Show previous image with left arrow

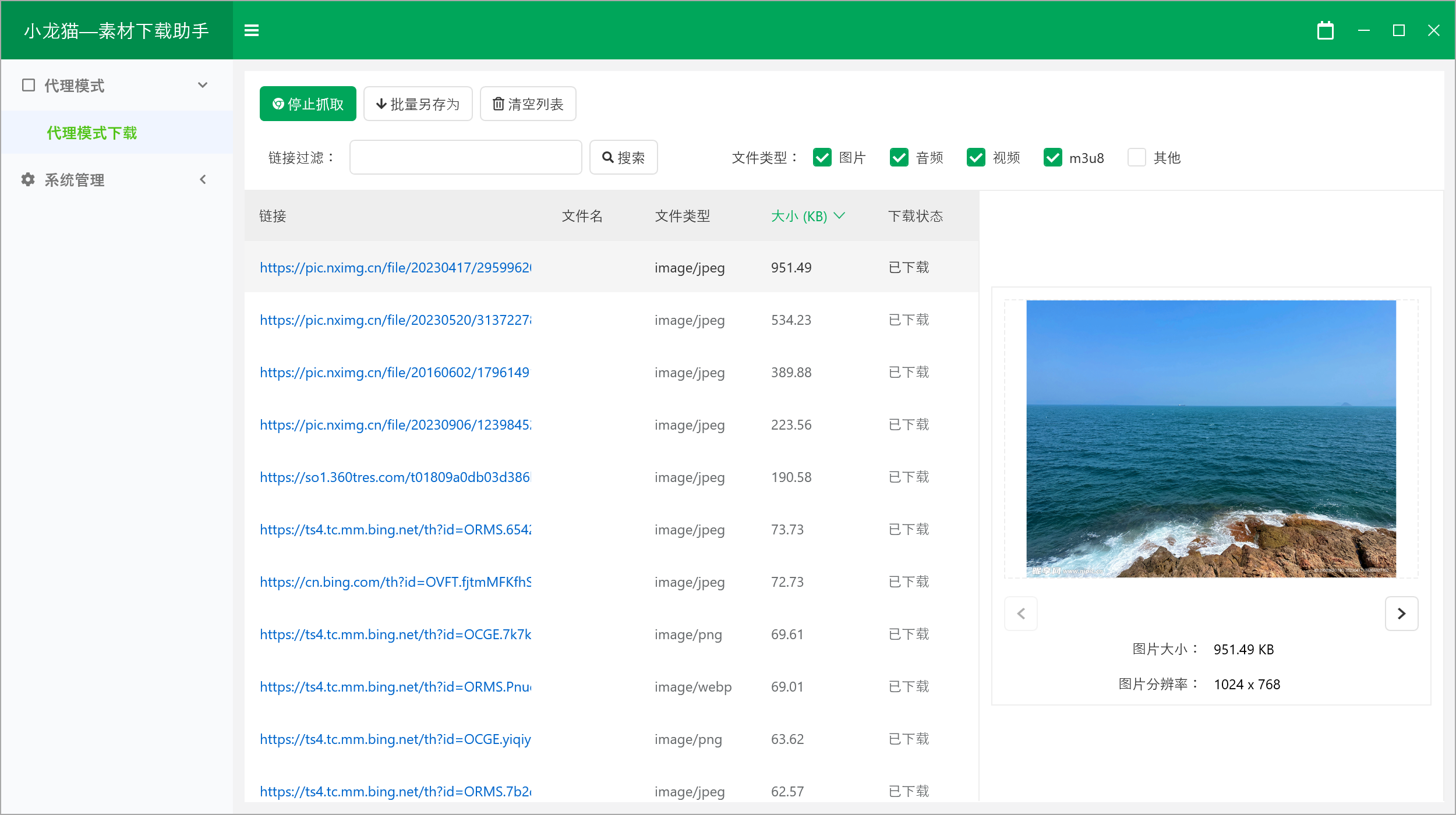point(1021,614)
